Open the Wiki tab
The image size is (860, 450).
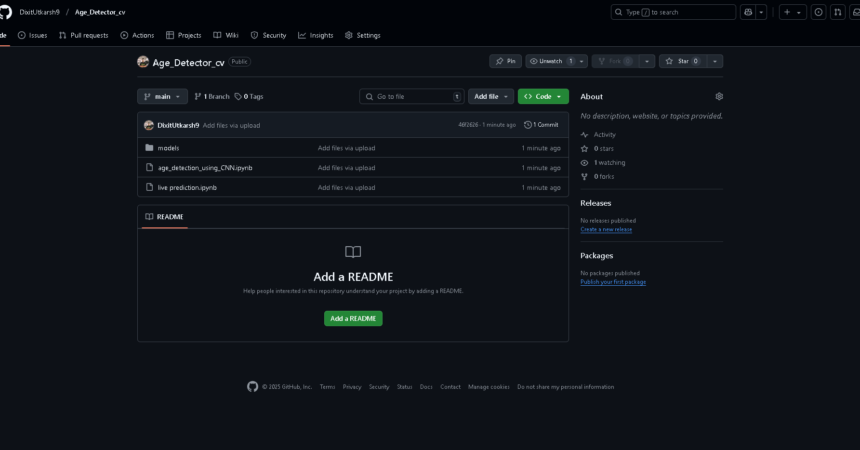pos(226,35)
